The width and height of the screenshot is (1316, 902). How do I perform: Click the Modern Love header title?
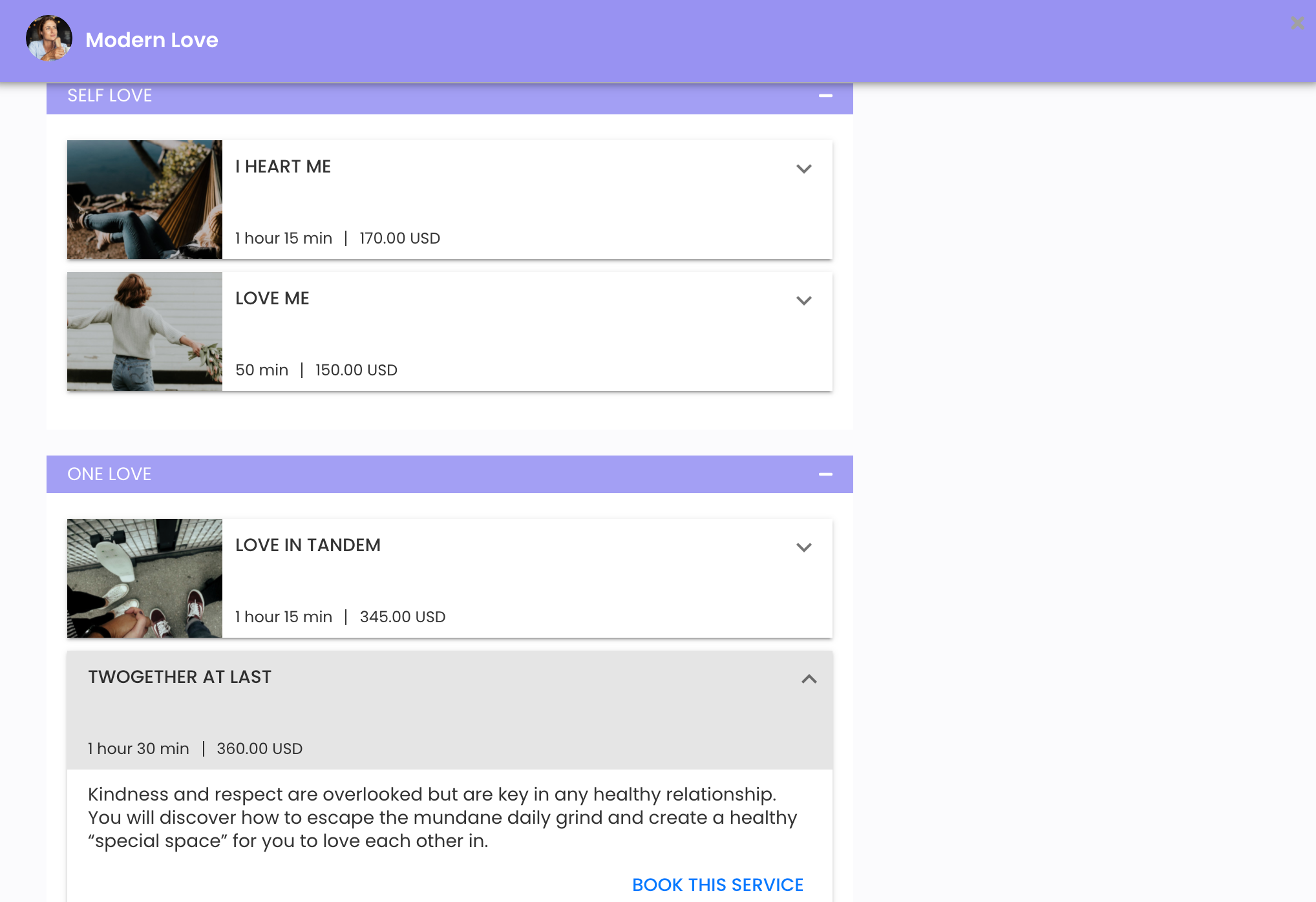coord(152,40)
